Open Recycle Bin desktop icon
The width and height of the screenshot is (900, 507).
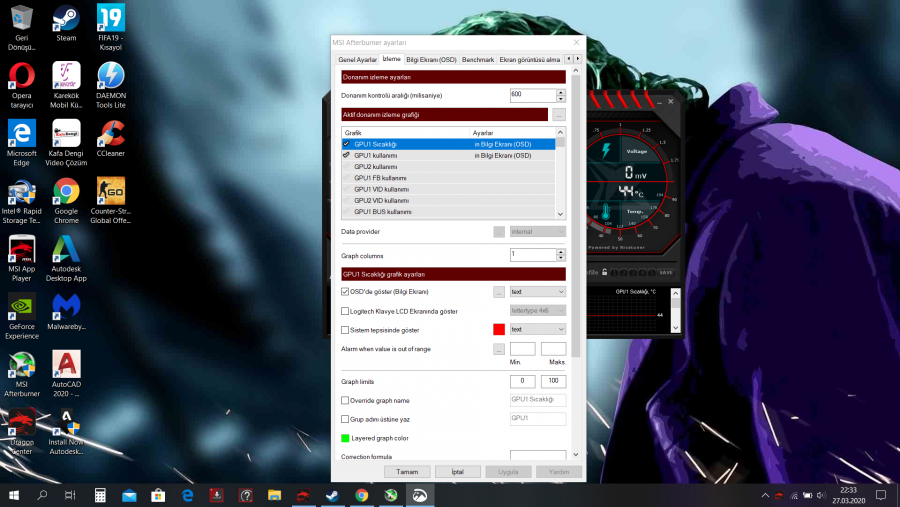click(x=21, y=28)
